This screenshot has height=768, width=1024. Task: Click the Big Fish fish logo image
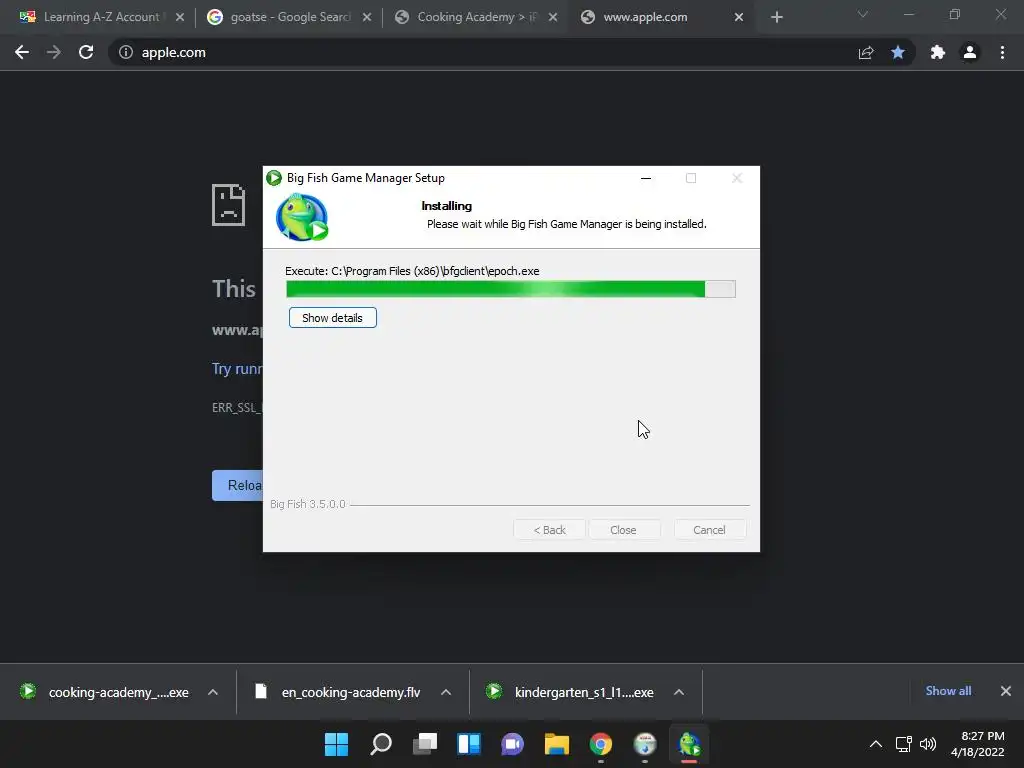pyautogui.click(x=302, y=217)
